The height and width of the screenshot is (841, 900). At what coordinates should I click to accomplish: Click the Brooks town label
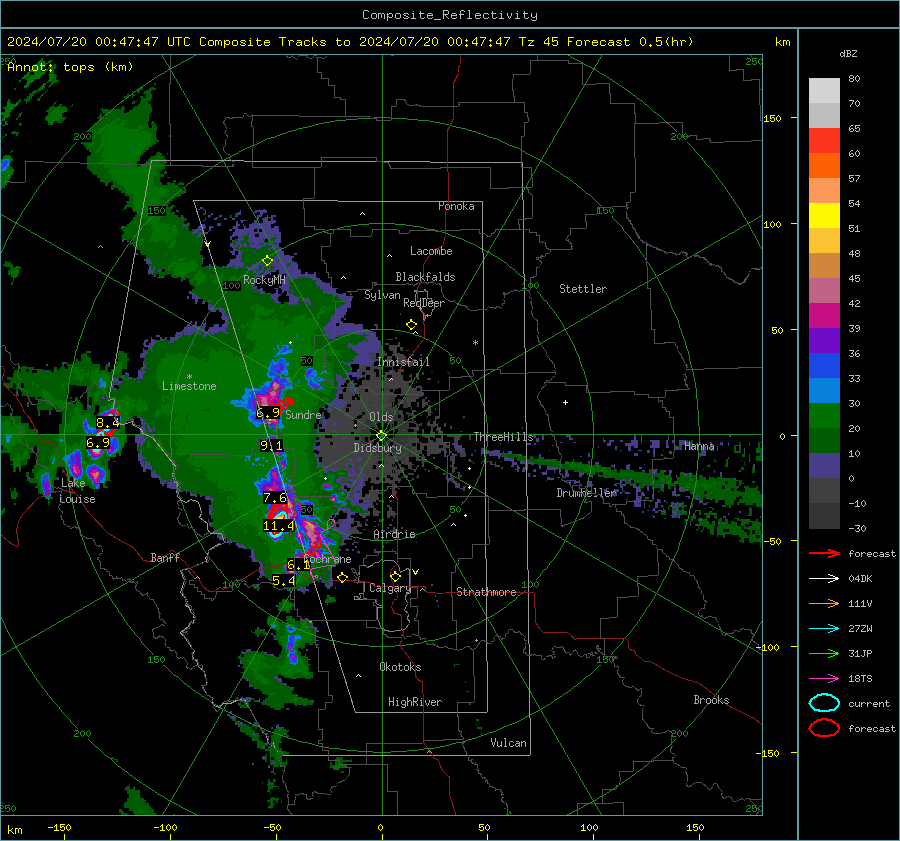pyautogui.click(x=711, y=700)
